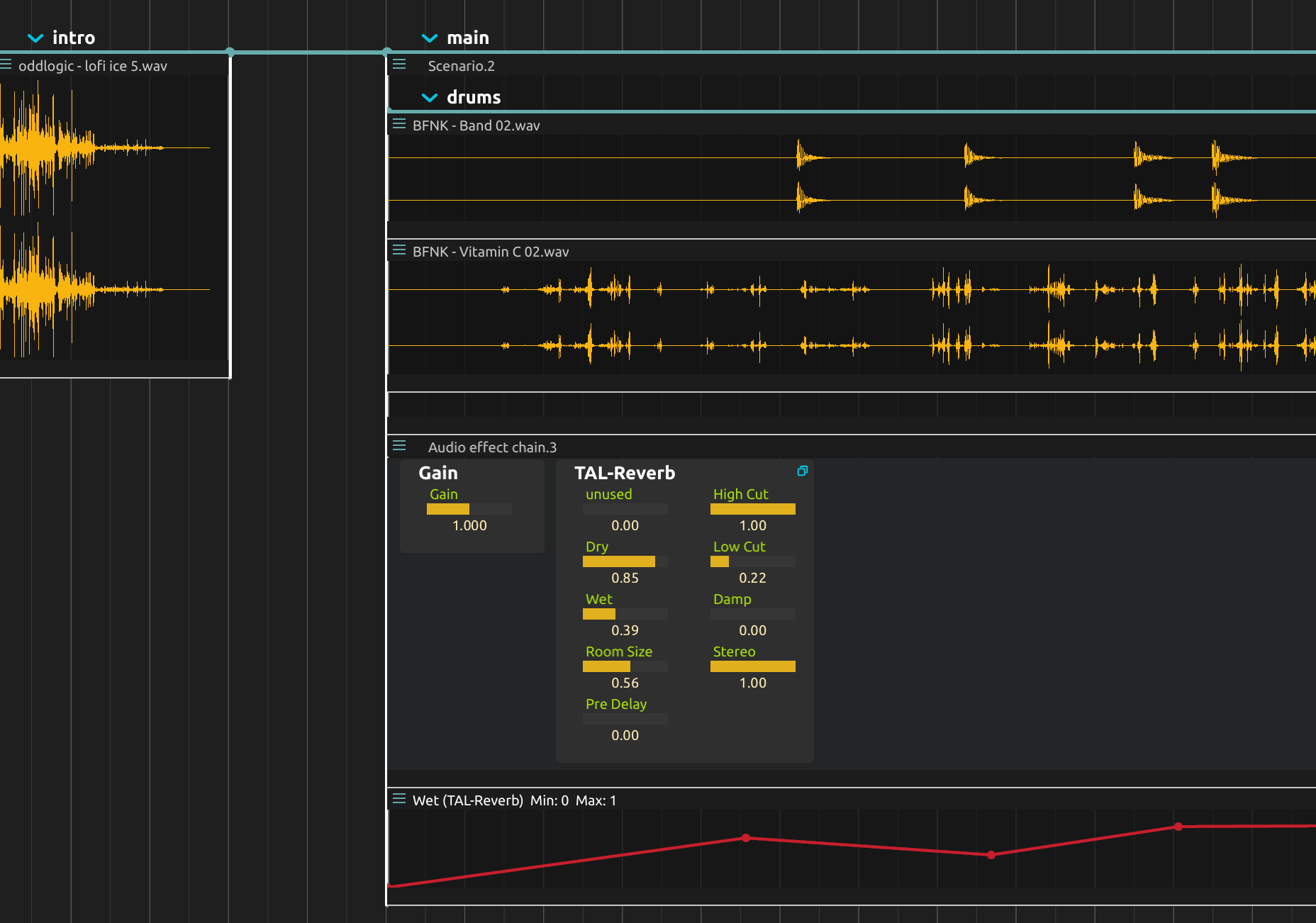The height and width of the screenshot is (923, 1316).
Task: Adjust the Low Cut slider
Action: tap(753, 561)
